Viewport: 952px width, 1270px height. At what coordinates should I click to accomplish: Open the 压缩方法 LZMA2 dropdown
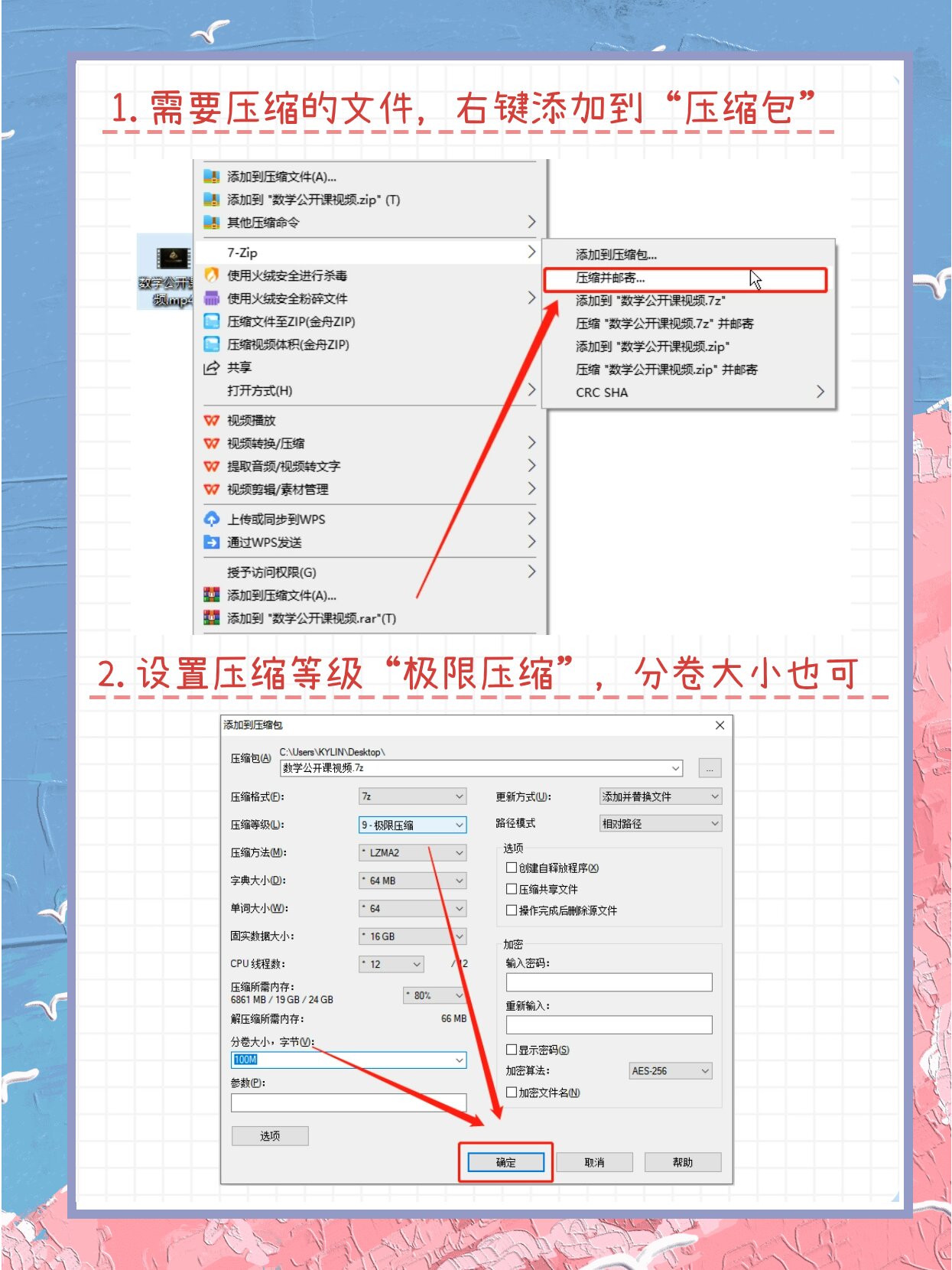[x=412, y=852]
